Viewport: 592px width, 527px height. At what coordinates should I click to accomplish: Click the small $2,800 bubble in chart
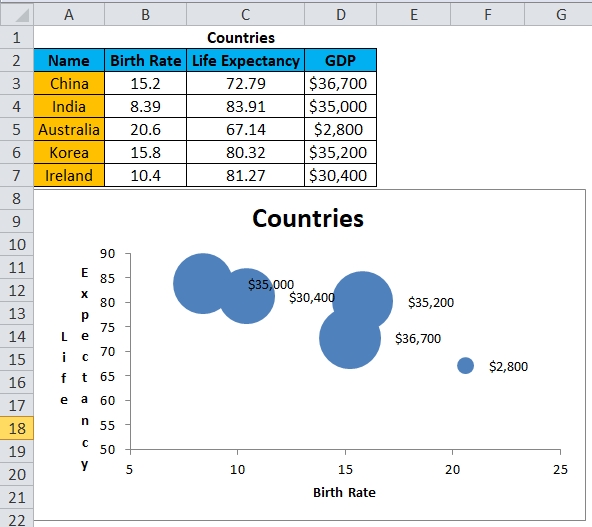point(465,365)
